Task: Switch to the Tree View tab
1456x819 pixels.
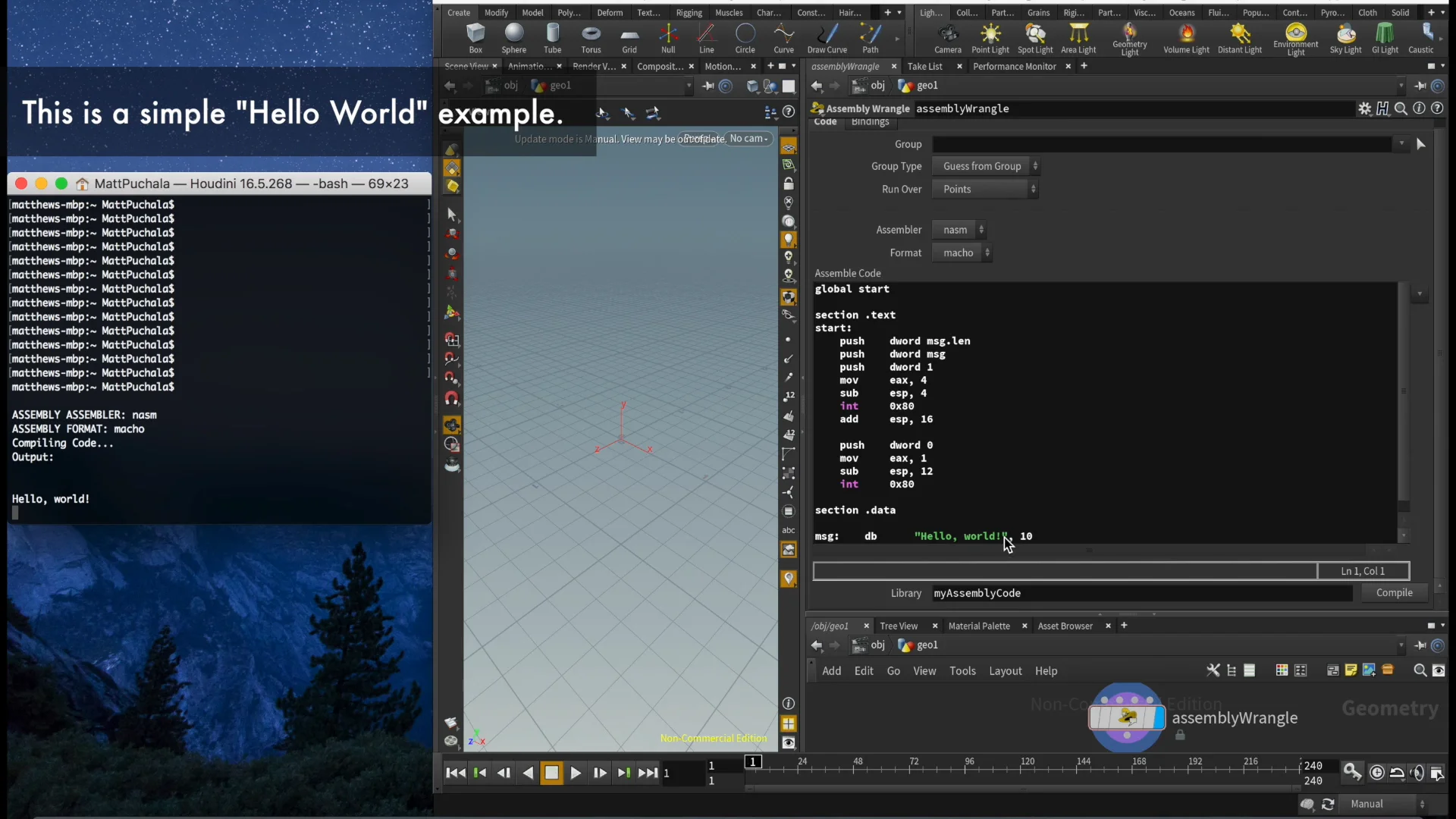Action: coord(899,626)
